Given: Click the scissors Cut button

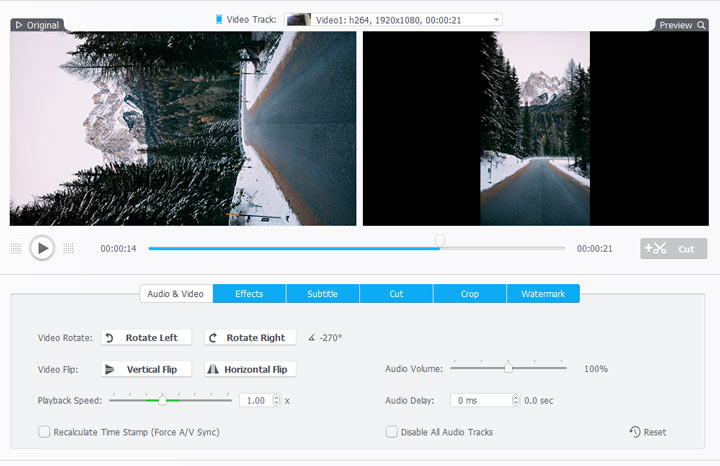Looking at the screenshot, I should coord(673,248).
